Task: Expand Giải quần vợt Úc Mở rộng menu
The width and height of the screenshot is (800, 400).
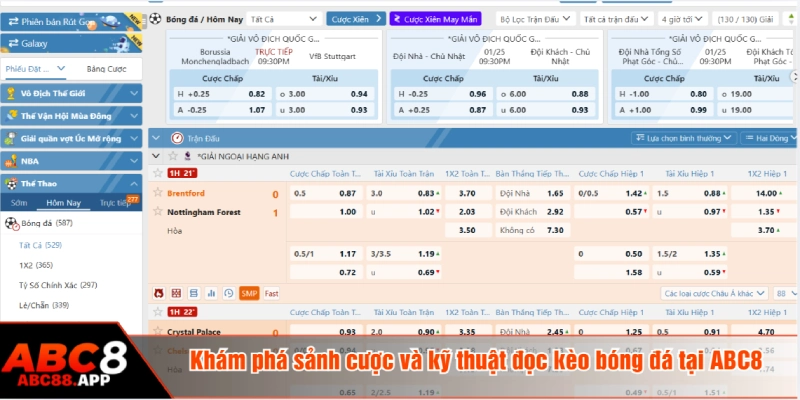Action: tap(134, 138)
